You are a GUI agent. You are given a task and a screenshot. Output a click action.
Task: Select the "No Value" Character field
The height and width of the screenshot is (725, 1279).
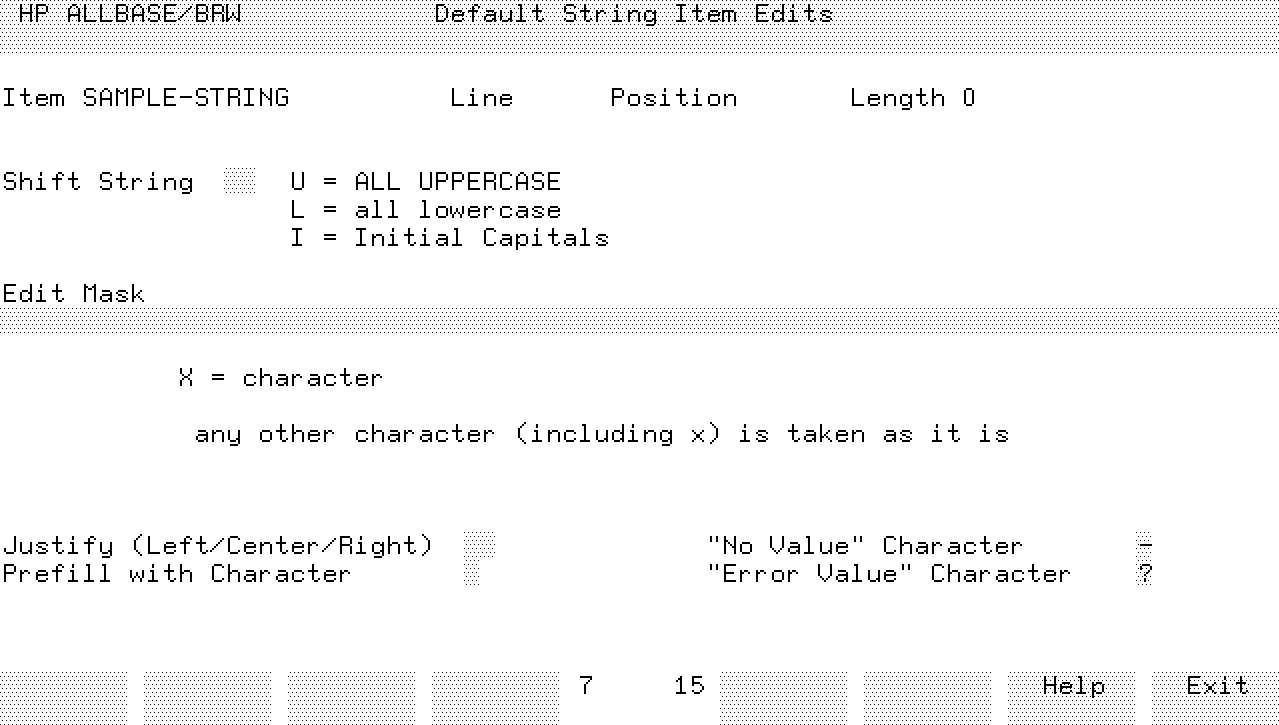1145,546
